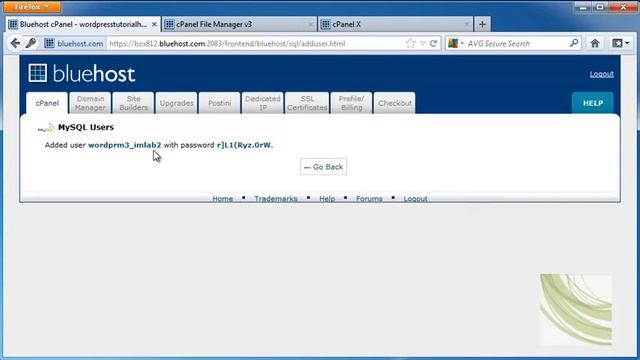Close the cPanel X browser tab
640x360 pixels.
point(467,24)
